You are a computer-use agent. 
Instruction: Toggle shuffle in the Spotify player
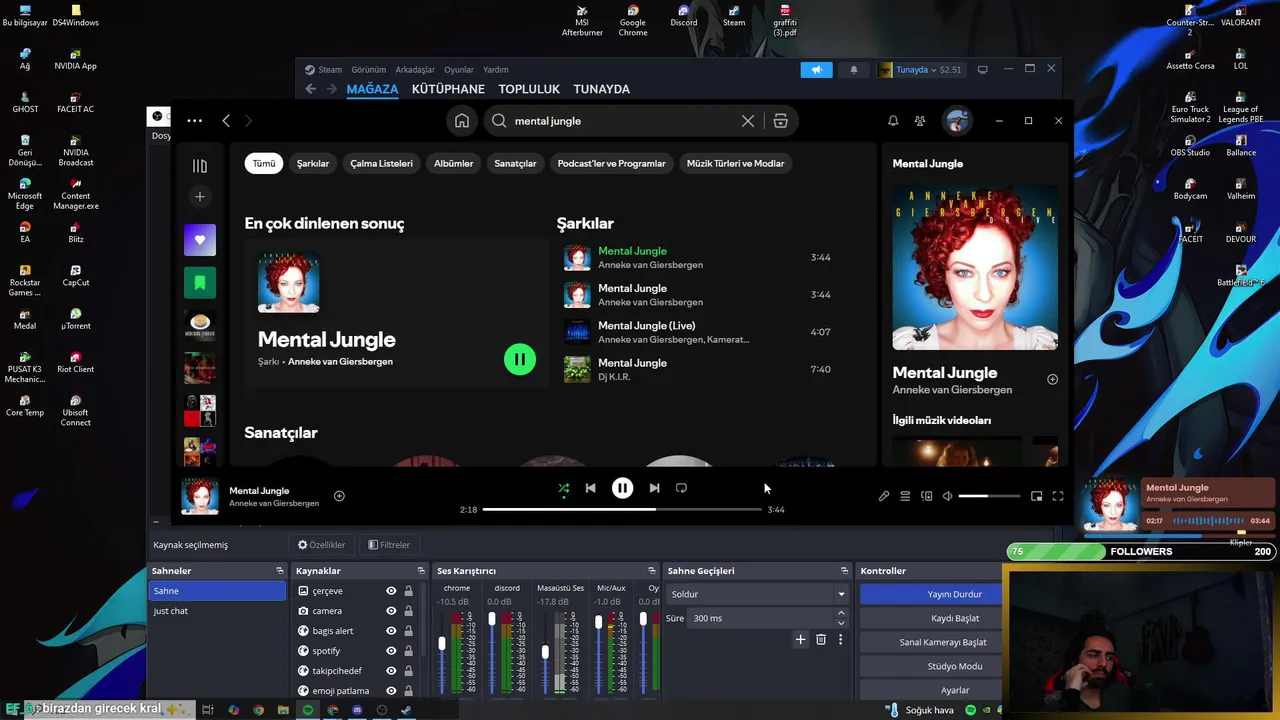(564, 488)
